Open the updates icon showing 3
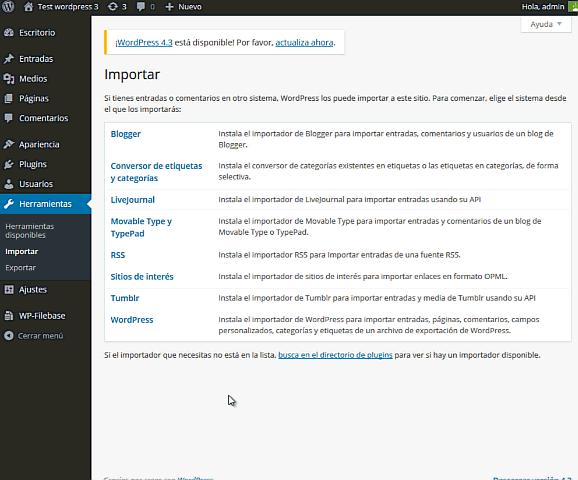The width and height of the screenshot is (578, 480). pos(112,7)
